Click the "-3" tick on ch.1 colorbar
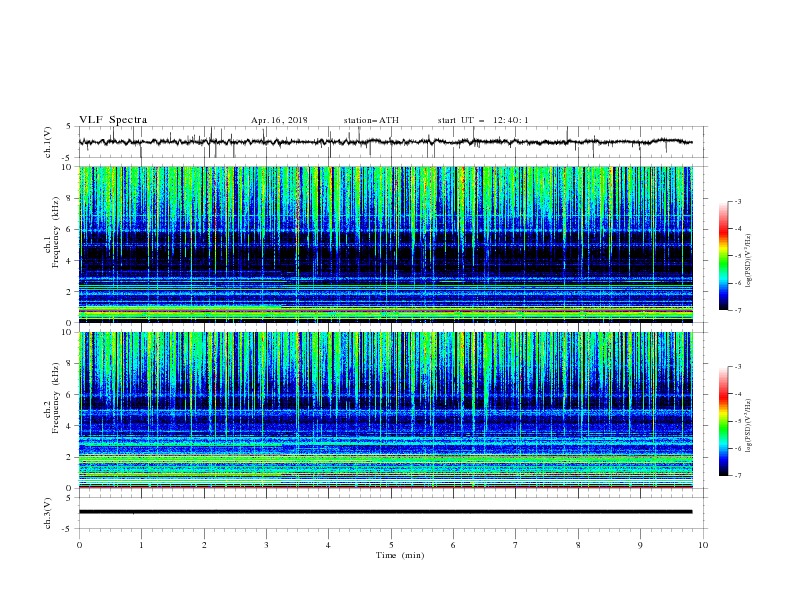This screenshot has width=792, height=612. [x=738, y=201]
